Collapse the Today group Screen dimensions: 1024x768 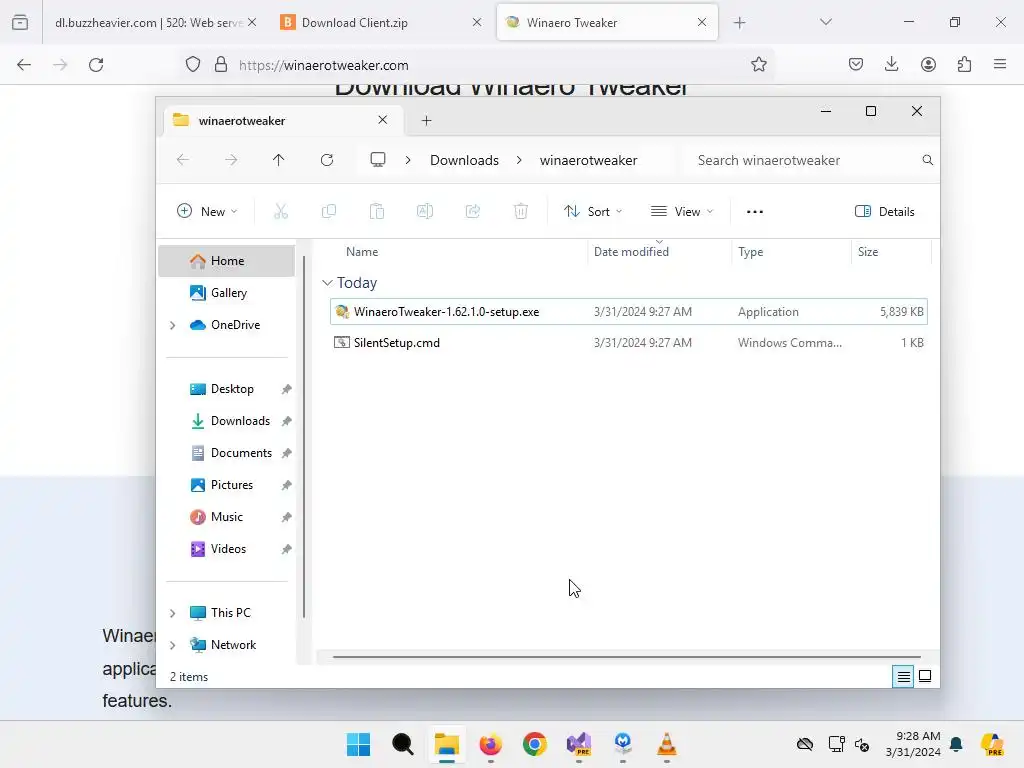(327, 283)
